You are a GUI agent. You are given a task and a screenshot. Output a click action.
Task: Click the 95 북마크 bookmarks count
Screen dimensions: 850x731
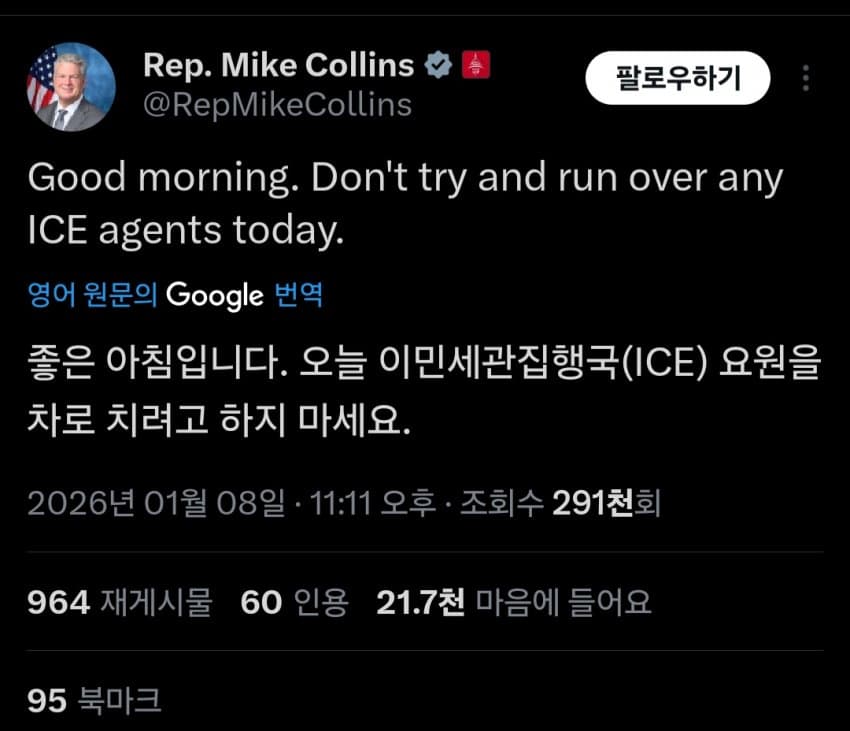coord(94,700)
